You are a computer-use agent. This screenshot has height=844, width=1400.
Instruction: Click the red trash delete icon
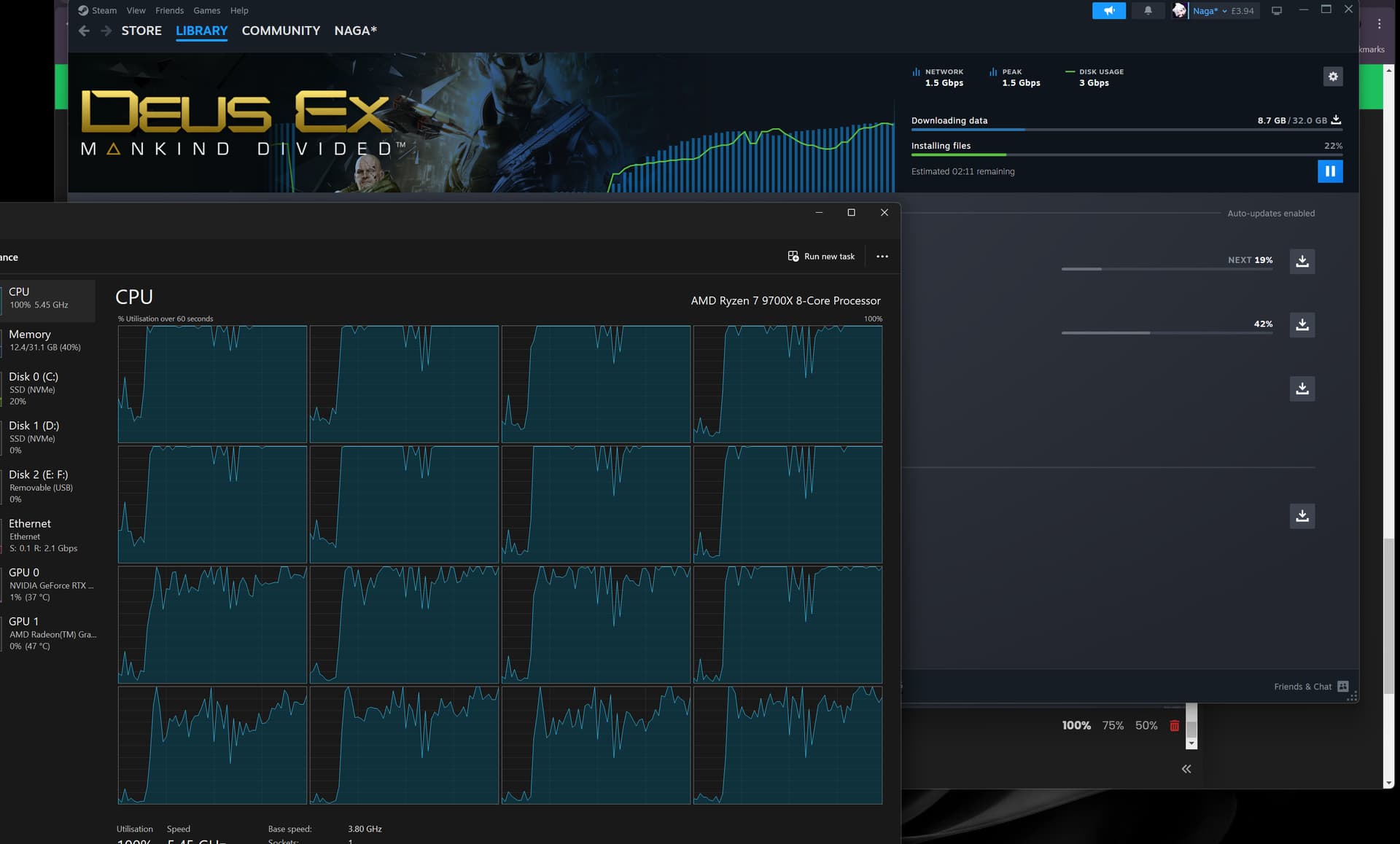click(1174, 725)
